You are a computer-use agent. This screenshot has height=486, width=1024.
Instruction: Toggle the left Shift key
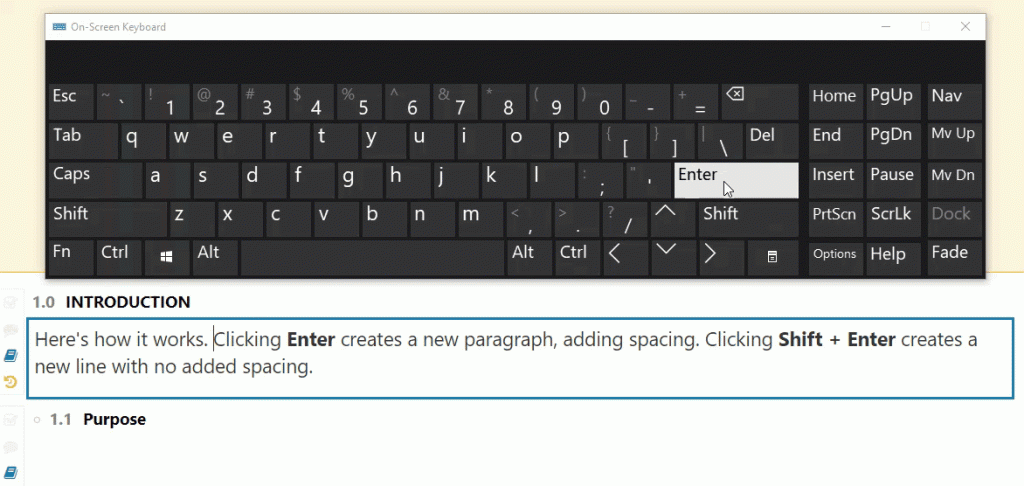[x=108, y=219]
